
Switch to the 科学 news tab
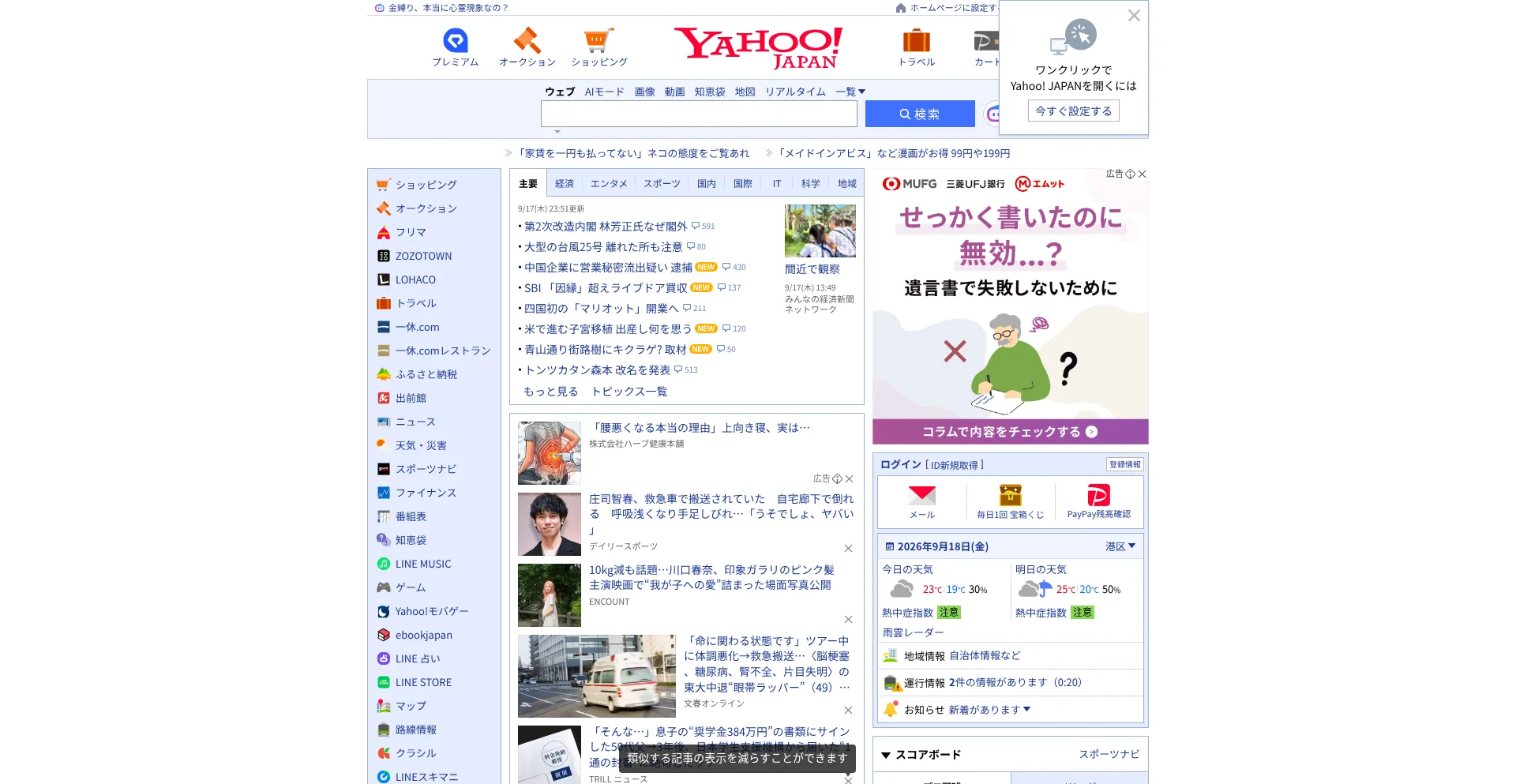[811, 183]
